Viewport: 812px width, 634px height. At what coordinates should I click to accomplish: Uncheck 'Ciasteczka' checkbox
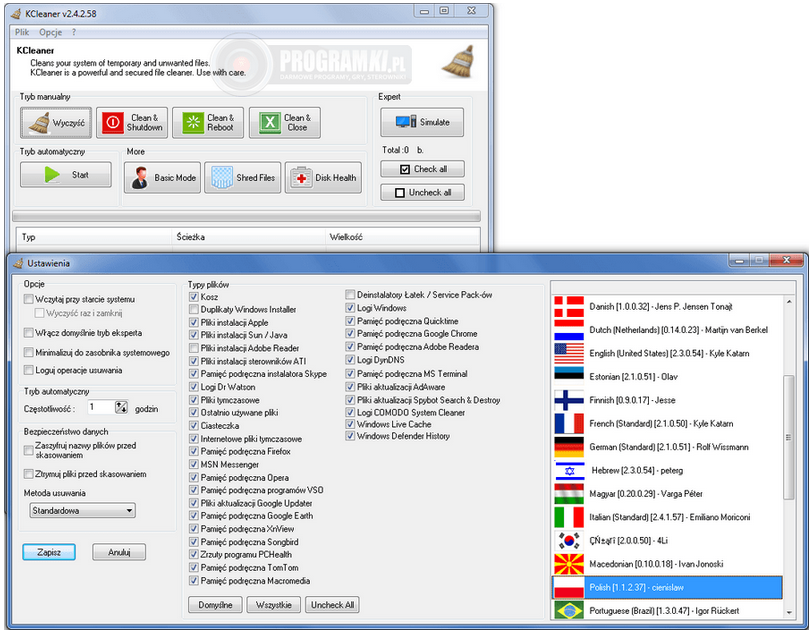point(194,426)
